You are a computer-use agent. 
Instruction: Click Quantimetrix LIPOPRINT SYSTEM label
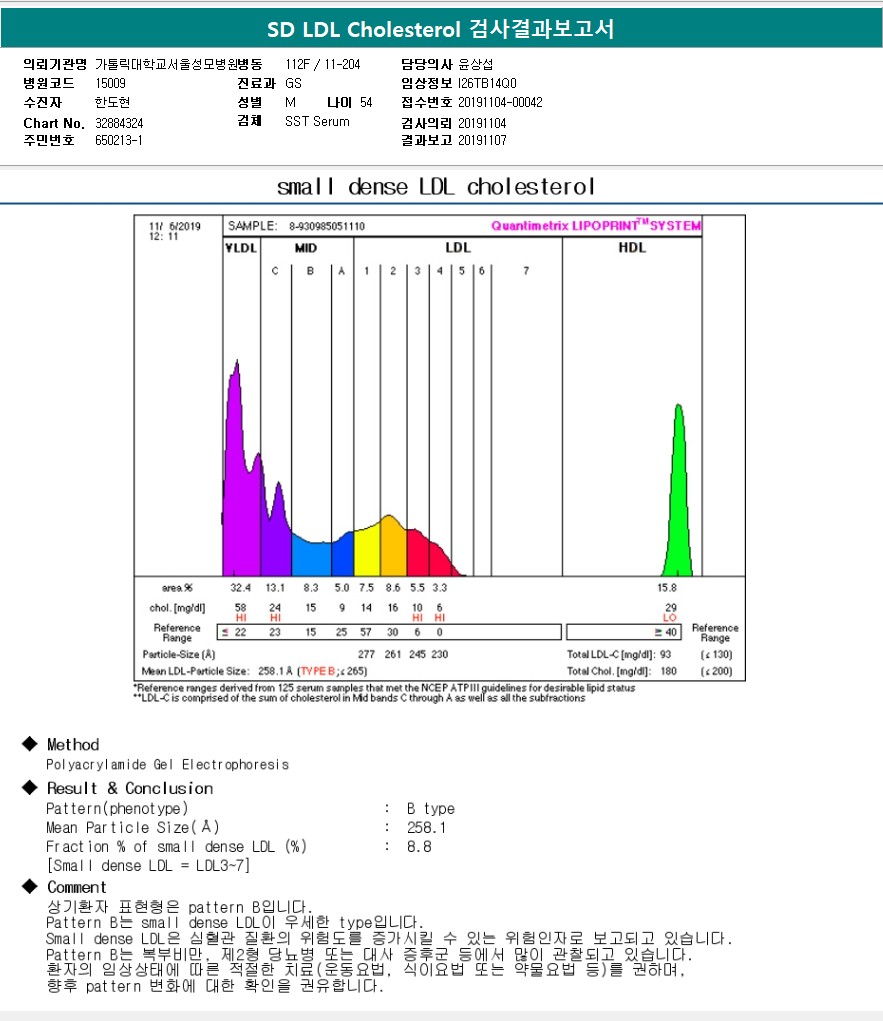pyautogui.click(x=596, y=225)
